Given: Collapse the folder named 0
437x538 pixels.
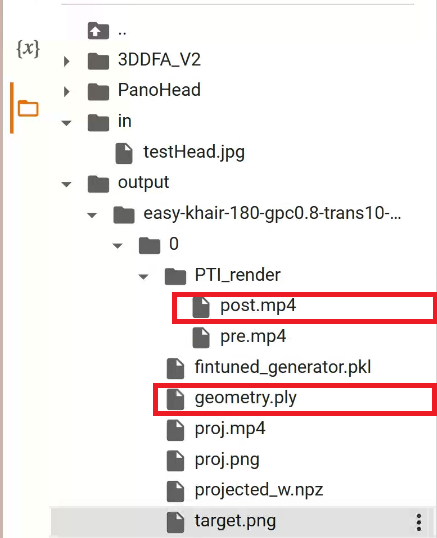Looking at the screenshot, I should point(118,246).
